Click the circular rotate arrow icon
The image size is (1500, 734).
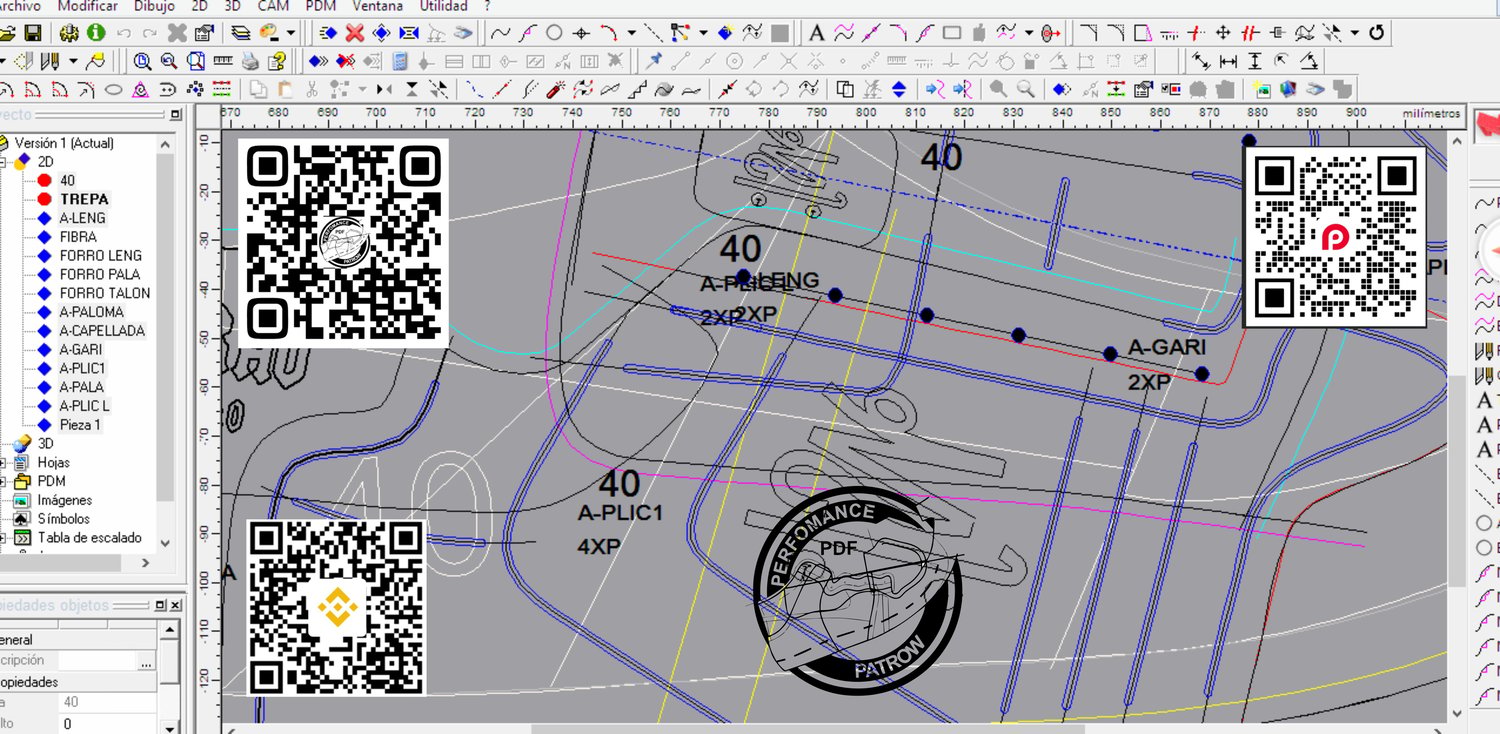[x=1377, y=33]
